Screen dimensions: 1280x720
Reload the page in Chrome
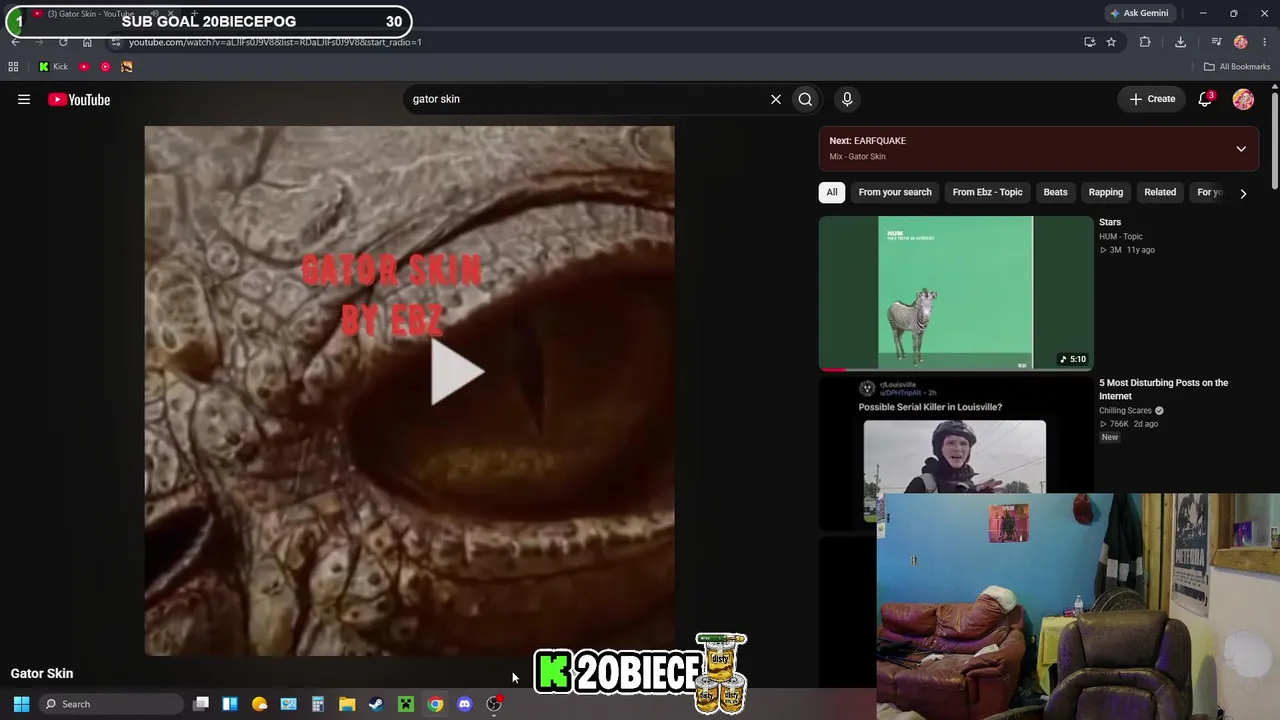click(x=63, y=42)
